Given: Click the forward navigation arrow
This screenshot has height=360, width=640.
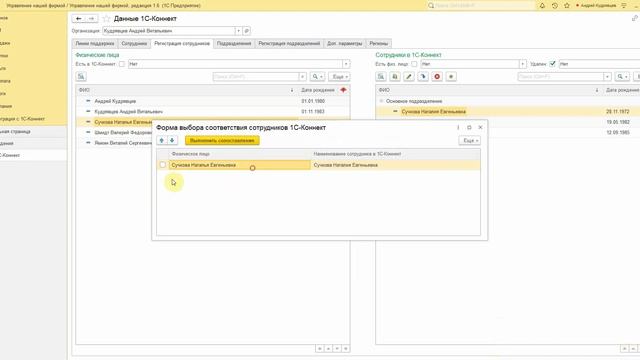Looking at the screenshot, I should pos(91,18).
